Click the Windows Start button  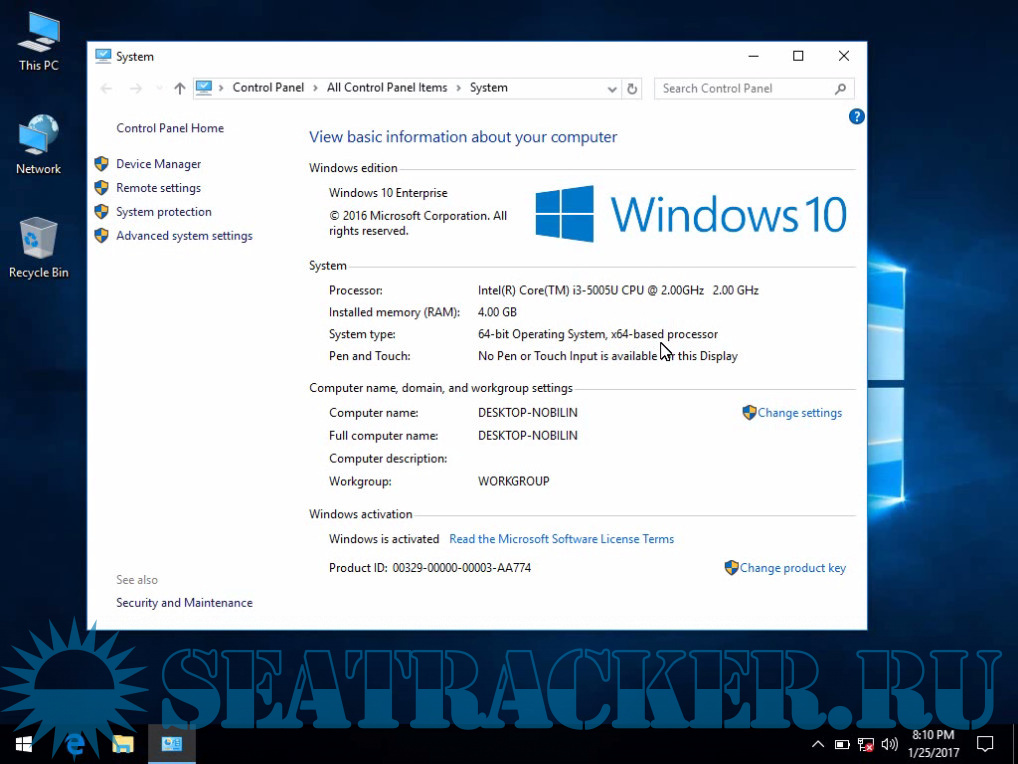coord(24,744)
